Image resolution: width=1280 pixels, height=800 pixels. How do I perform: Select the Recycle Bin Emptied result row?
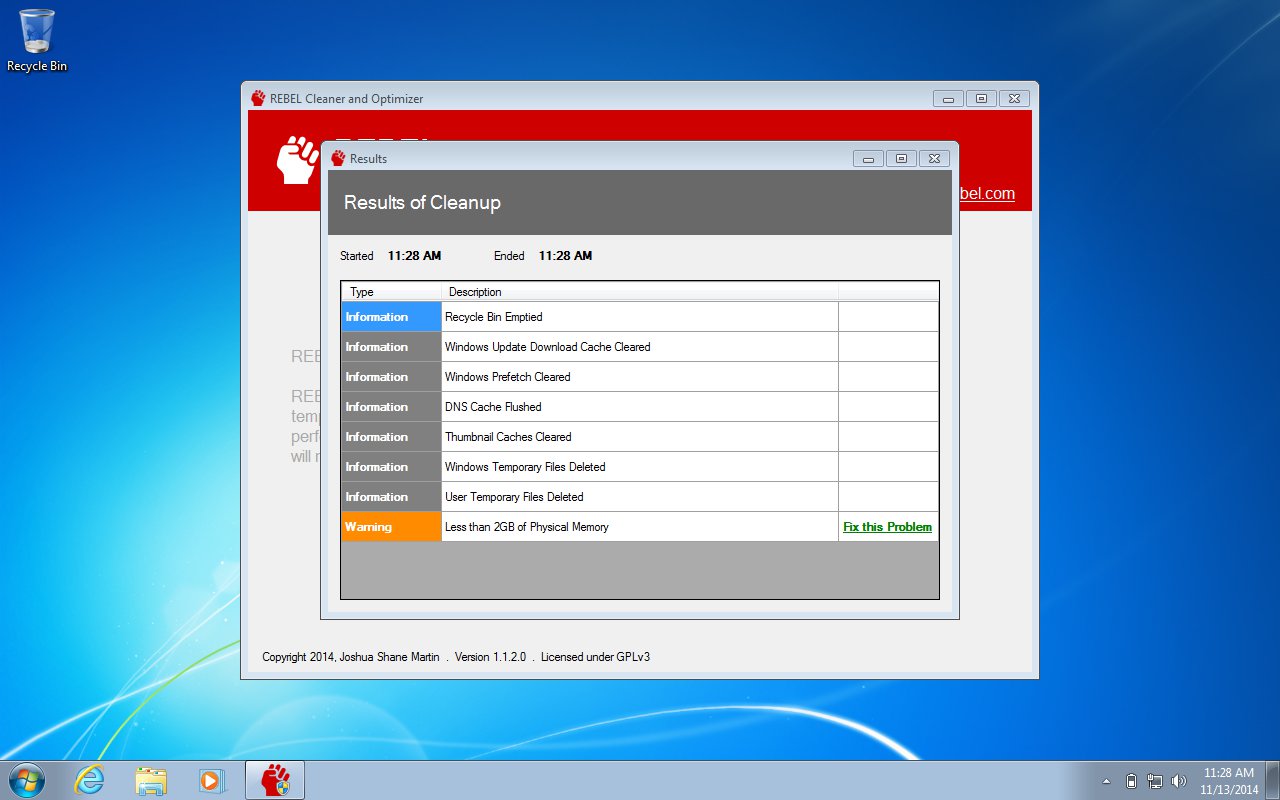pyautogui.click(x=600, y=316)
